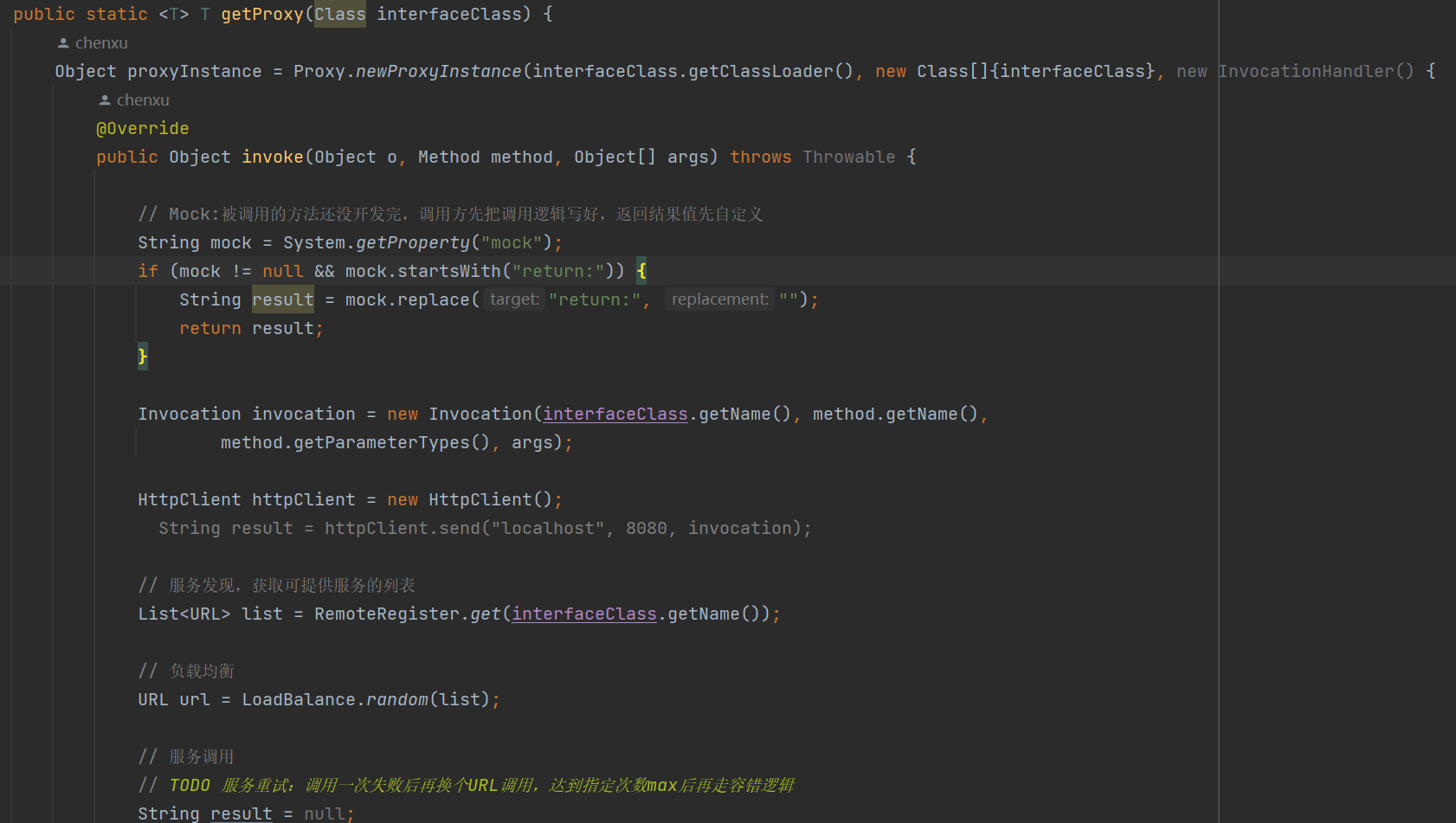The width and height of the screenshot is (1456, 823).
Task: Click LoadBalance.random(list) call
Action: pyautogui.click(x=366, y=699)
